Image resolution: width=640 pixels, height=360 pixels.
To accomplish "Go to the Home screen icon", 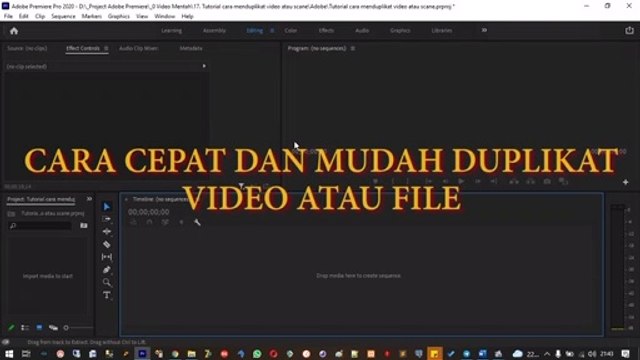I will click(x=14, y=31).
